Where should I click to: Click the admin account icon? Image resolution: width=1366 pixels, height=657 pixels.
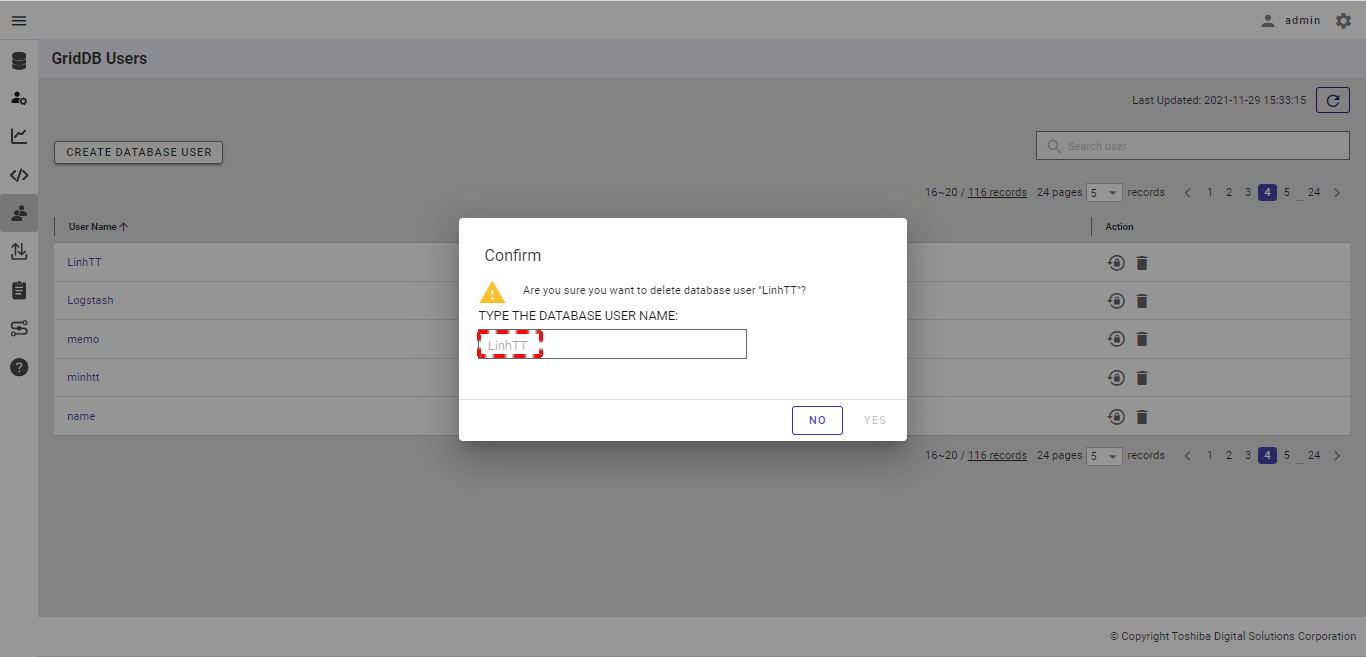coord(1268,20)
